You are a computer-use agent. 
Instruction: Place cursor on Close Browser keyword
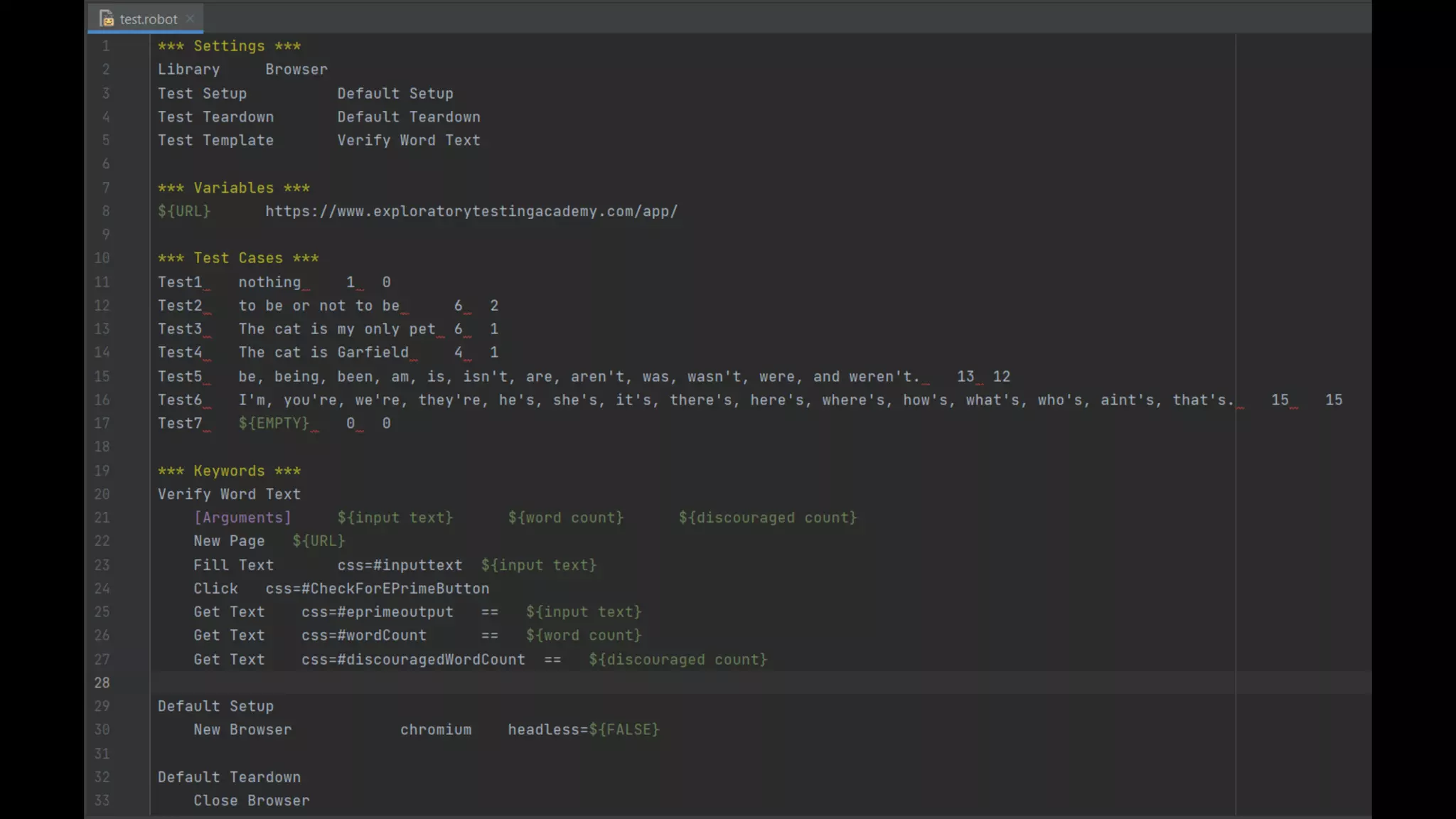click(252, 801)
